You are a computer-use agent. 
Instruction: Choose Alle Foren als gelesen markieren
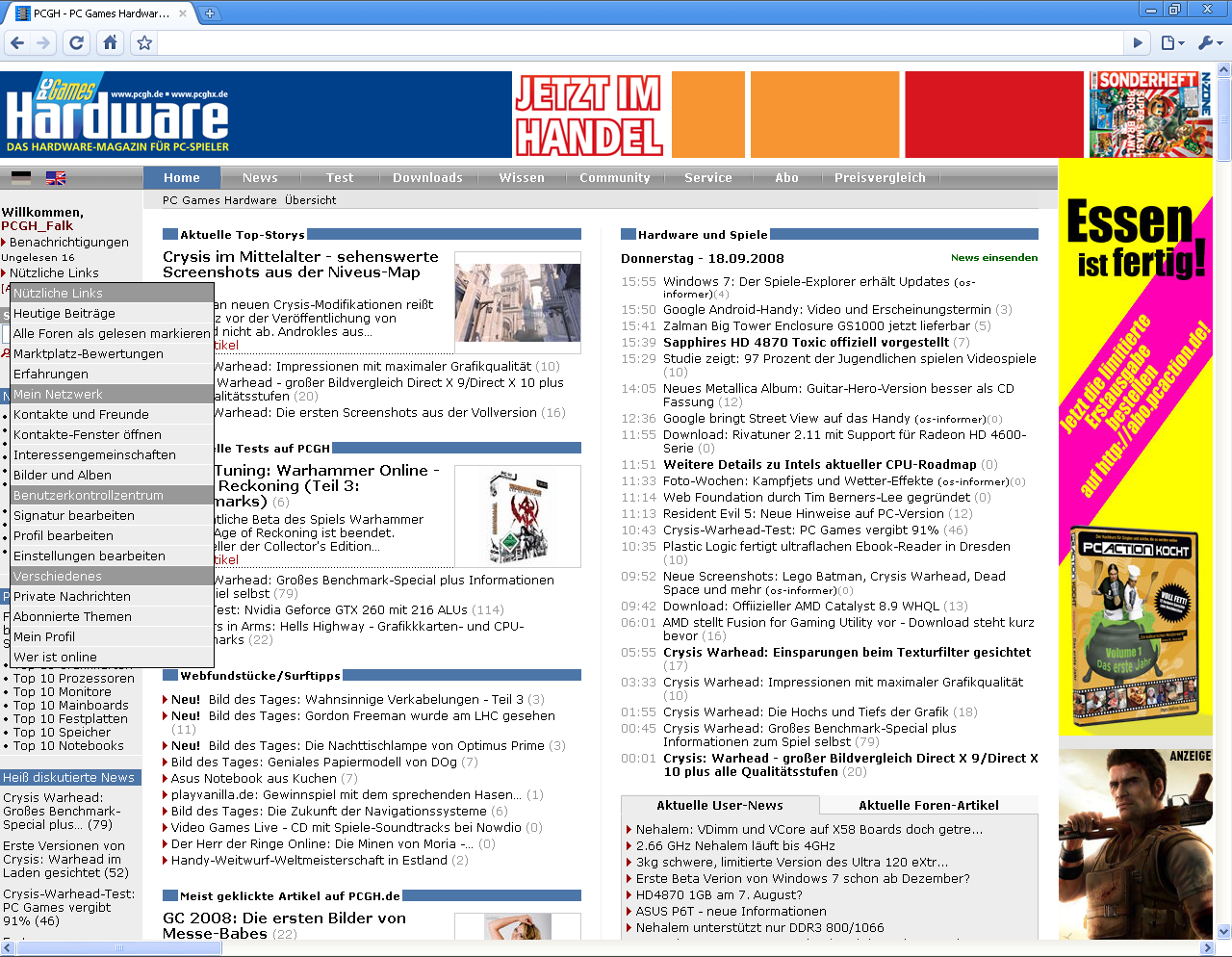[112, 334]
